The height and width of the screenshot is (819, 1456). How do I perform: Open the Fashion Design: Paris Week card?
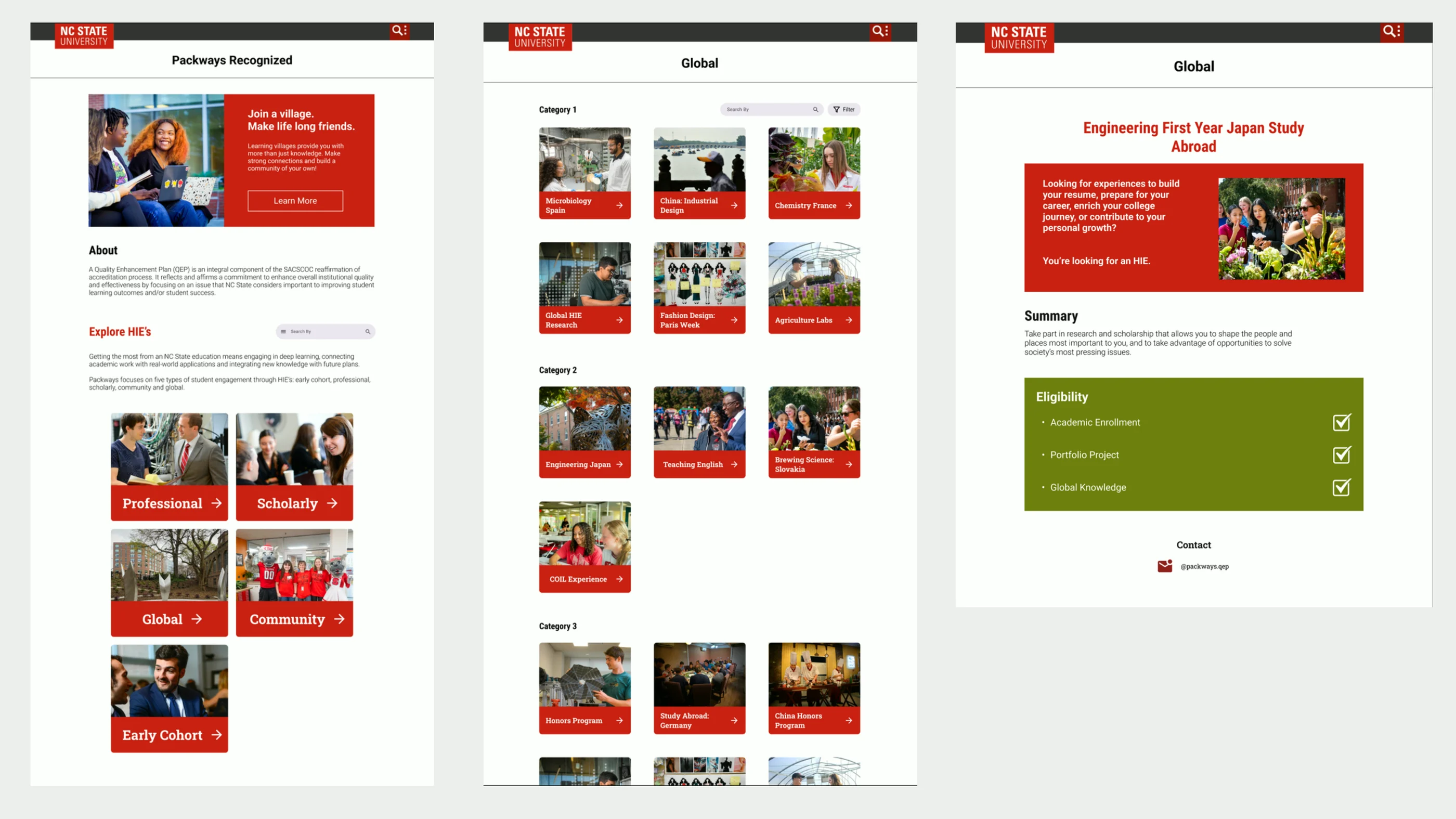coord(699,288)
